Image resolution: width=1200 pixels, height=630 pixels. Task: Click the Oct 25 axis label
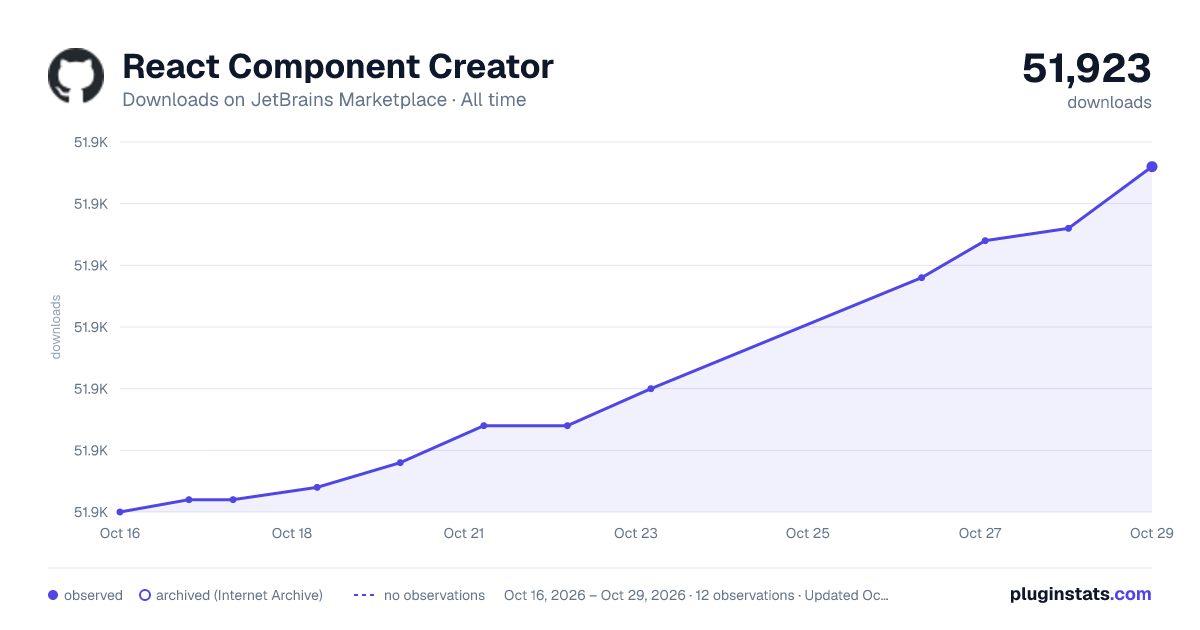click(808, 533)
